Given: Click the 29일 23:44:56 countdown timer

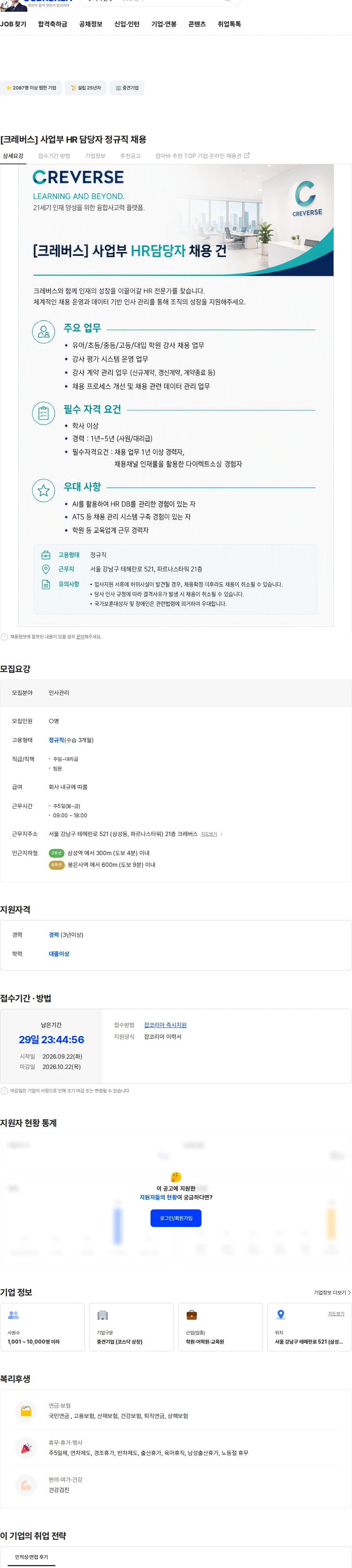Looking at the screenshot, I should pos(51,1040).
